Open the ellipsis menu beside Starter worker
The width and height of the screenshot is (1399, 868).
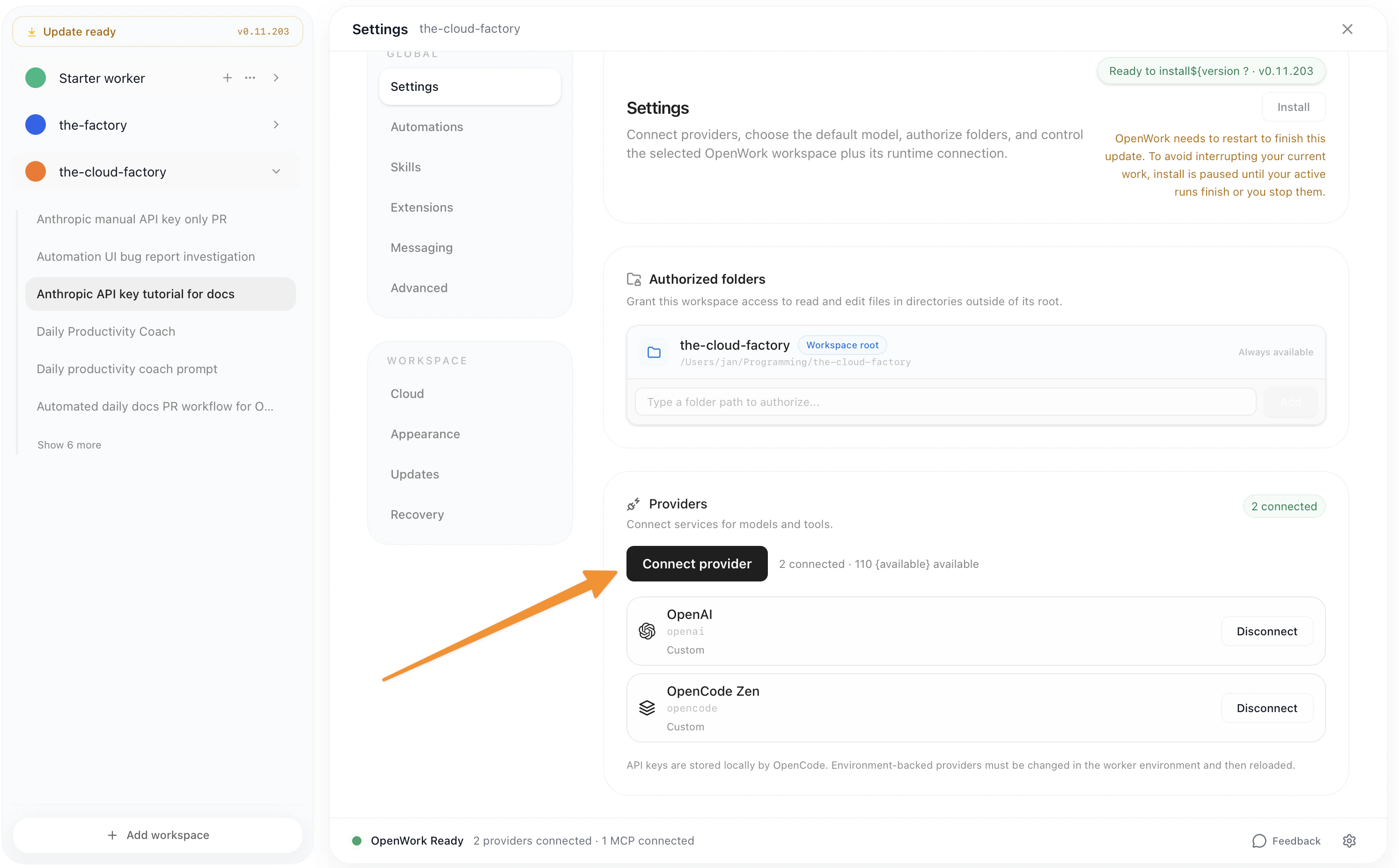click(x=250, y=78)
